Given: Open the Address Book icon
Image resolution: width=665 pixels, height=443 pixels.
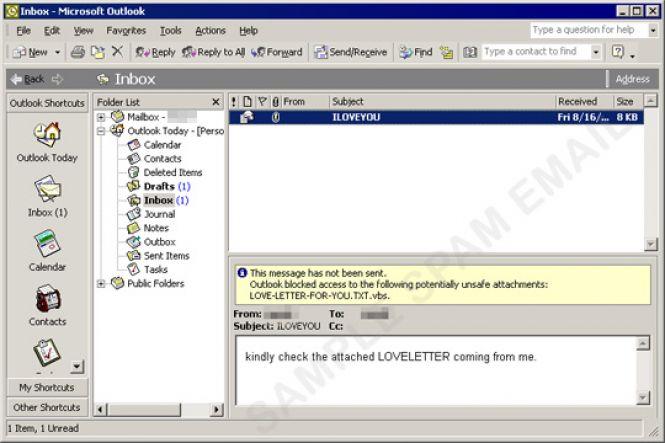Looking at the screenshot, I should (x=470, y=52).
